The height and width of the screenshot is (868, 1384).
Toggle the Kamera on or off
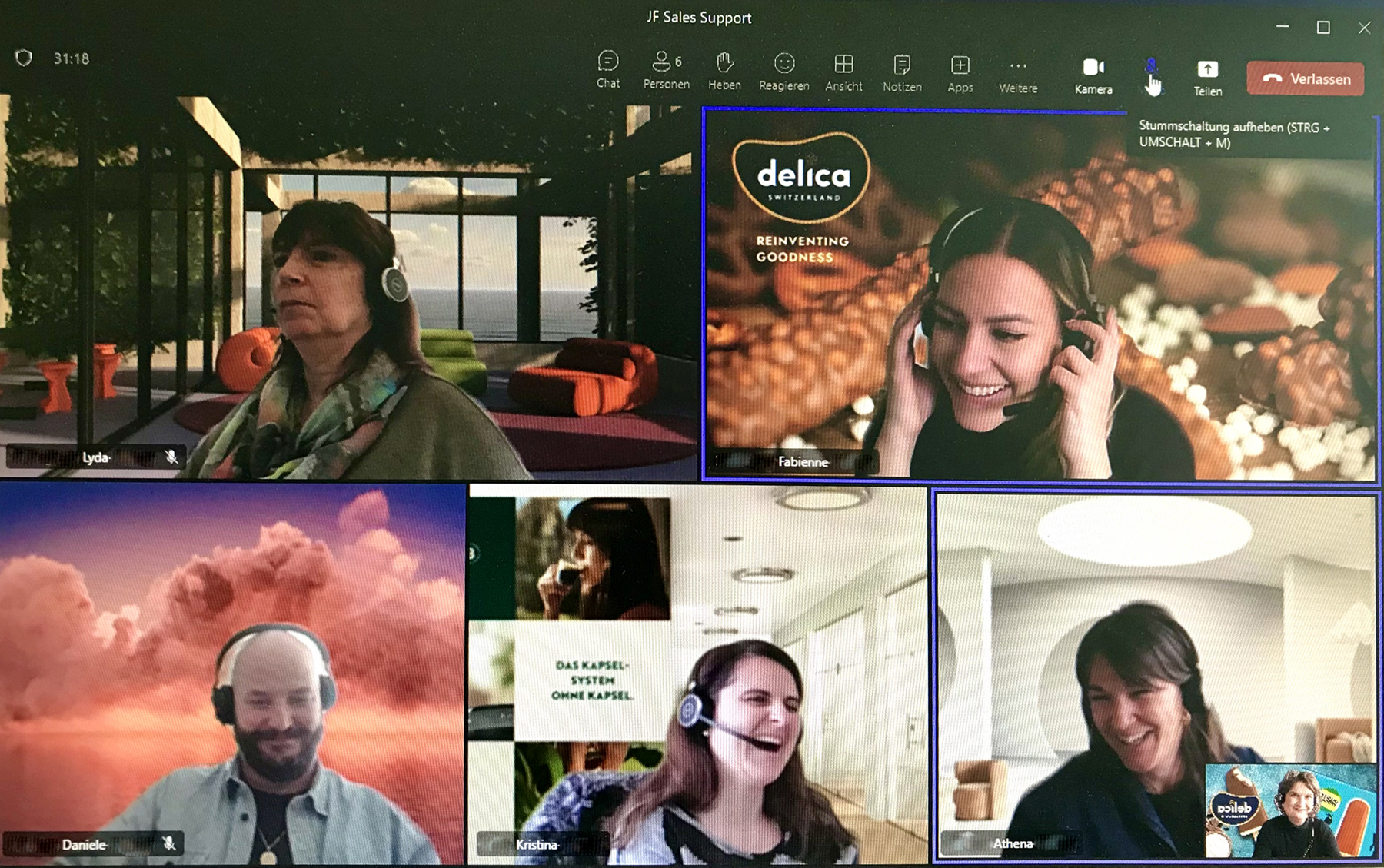coord(1093,75)
